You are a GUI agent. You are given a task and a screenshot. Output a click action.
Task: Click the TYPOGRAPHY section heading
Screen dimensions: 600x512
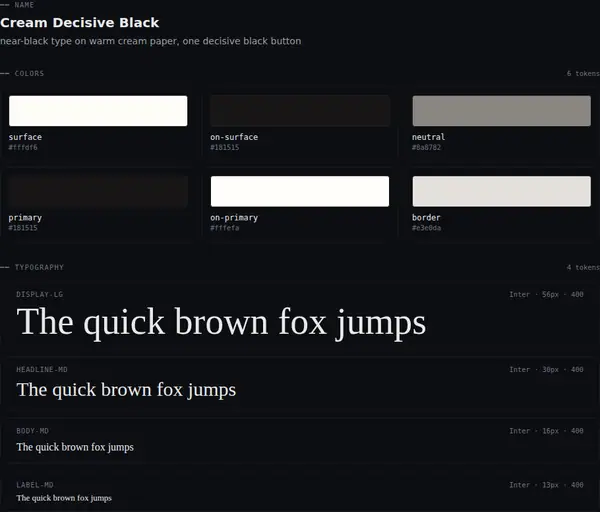click(39, 267)
